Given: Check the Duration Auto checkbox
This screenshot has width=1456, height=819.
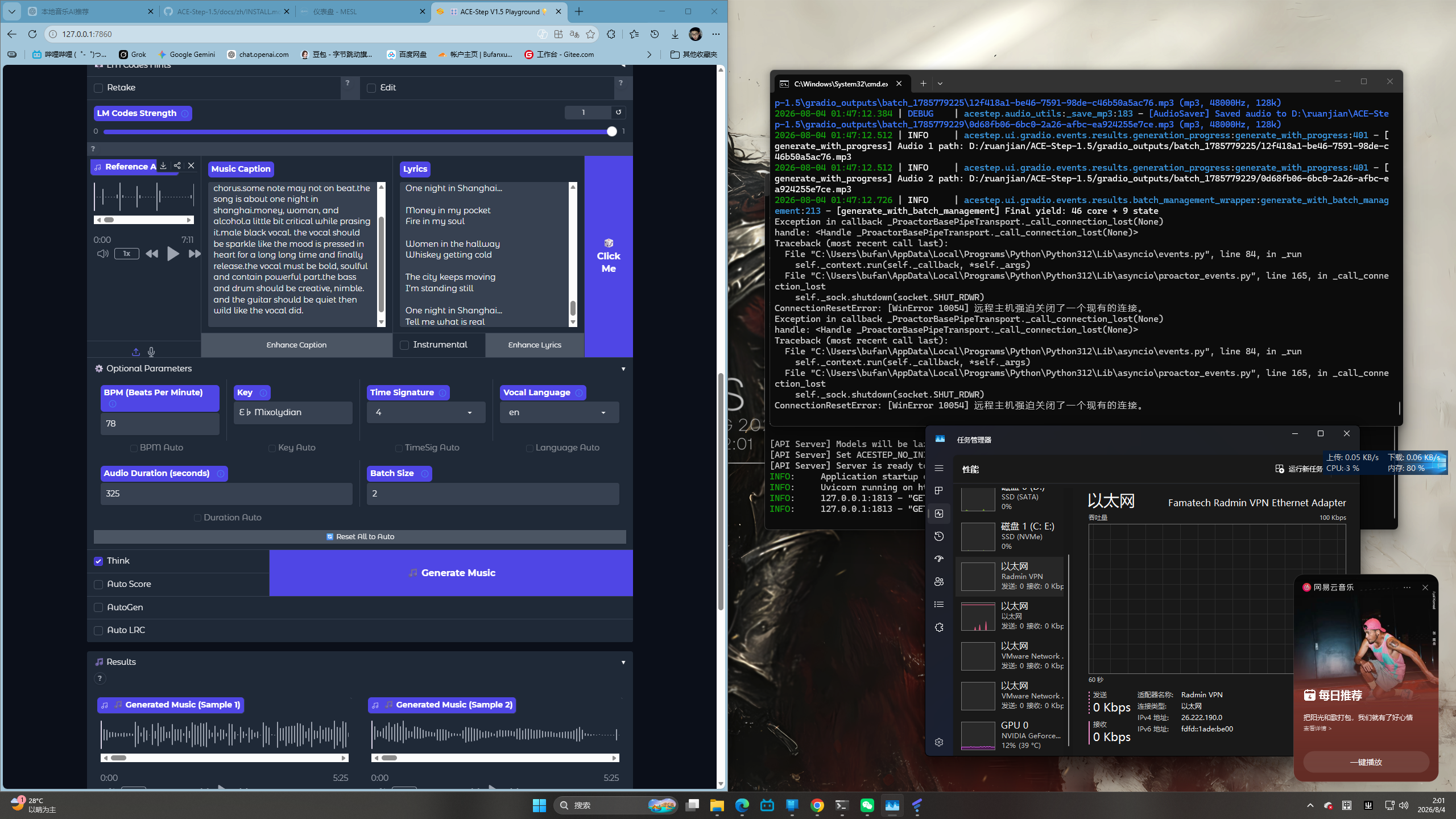Looking at the screenshot, I should [x=197, y=518].
